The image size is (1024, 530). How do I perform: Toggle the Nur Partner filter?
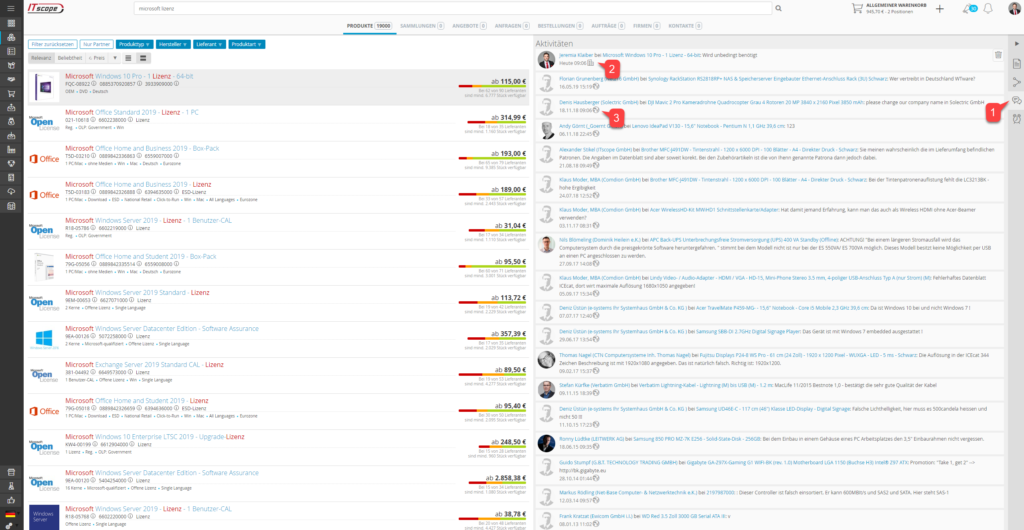(96, 44)
